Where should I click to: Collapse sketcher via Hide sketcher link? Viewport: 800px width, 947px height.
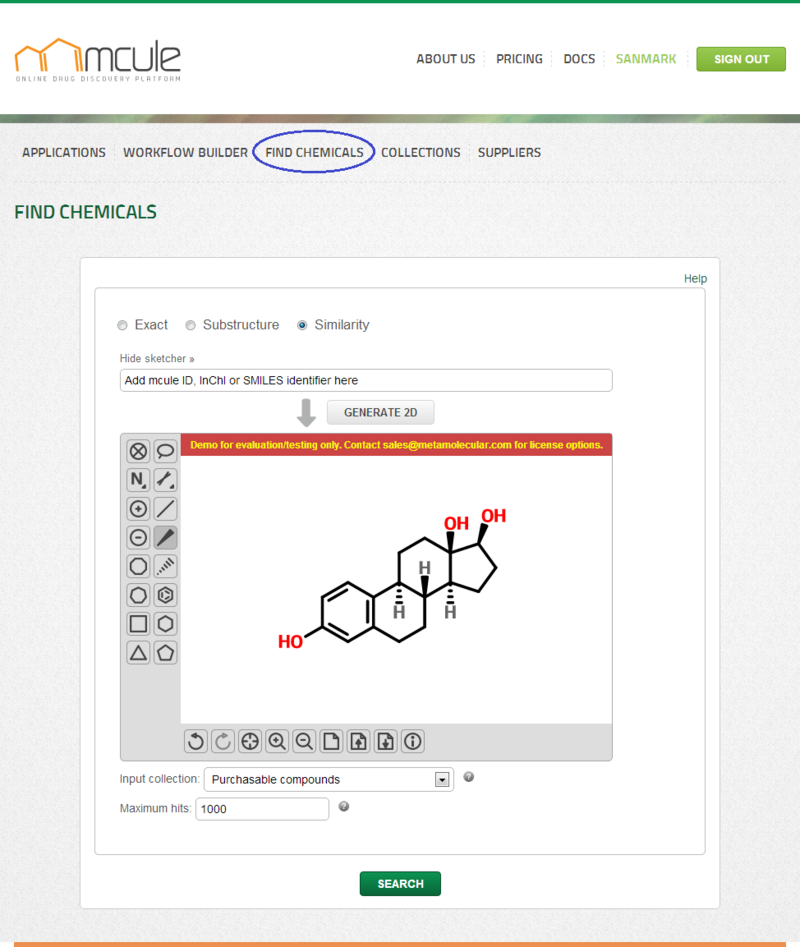pyautogui.click(x=157, y=358)
